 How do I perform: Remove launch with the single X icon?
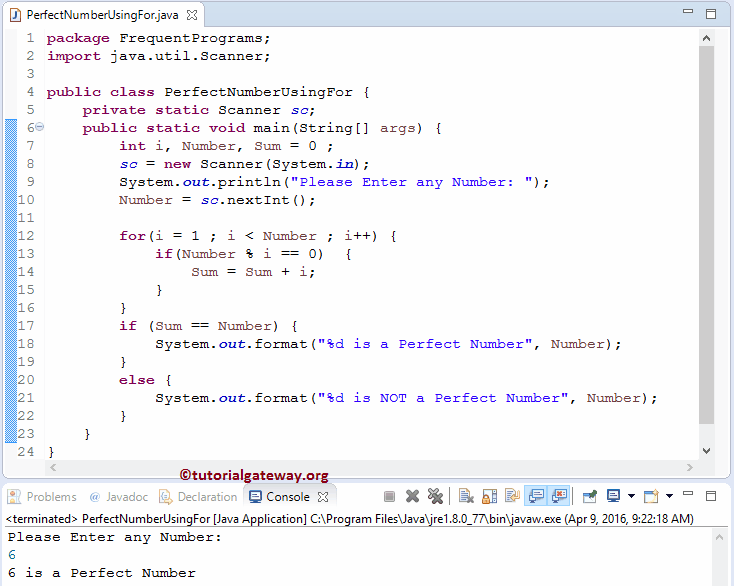(412, 496)
